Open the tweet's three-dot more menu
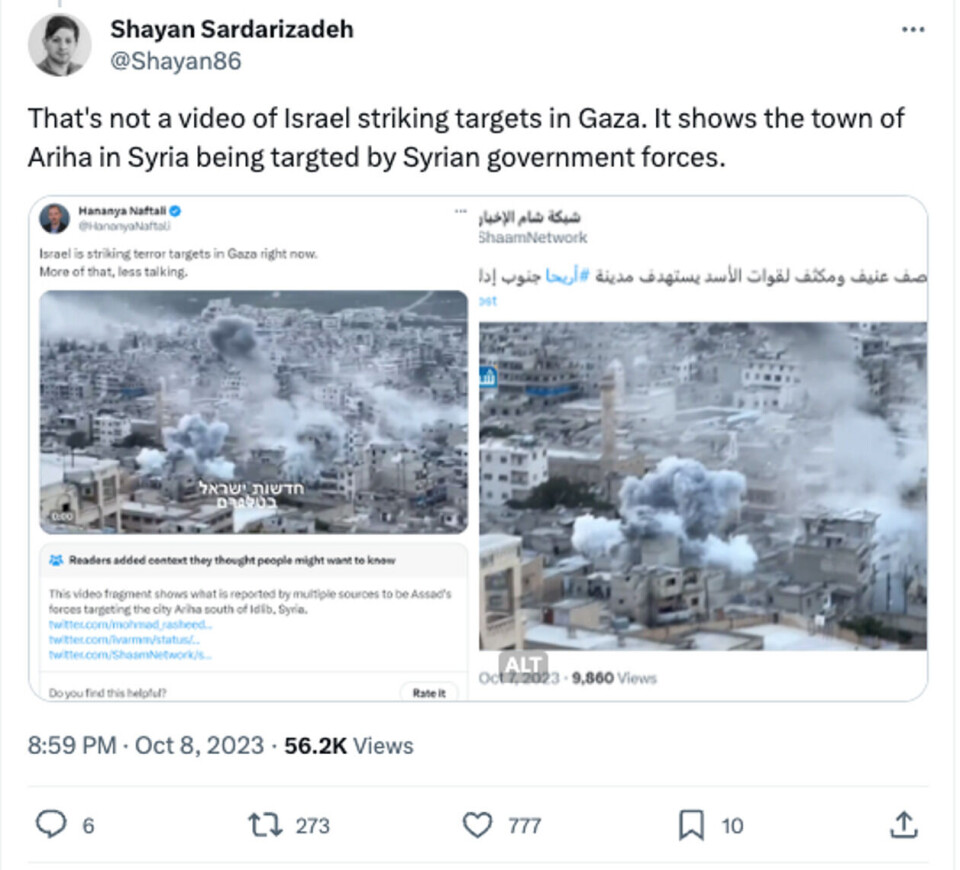Screen dimensions: 960x870 tap(913, 29)
